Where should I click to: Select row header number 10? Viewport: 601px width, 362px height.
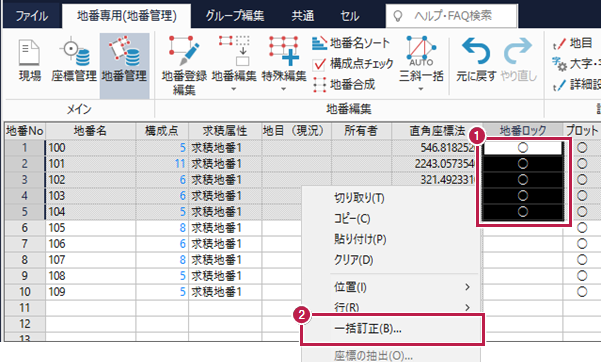(25, 292)
